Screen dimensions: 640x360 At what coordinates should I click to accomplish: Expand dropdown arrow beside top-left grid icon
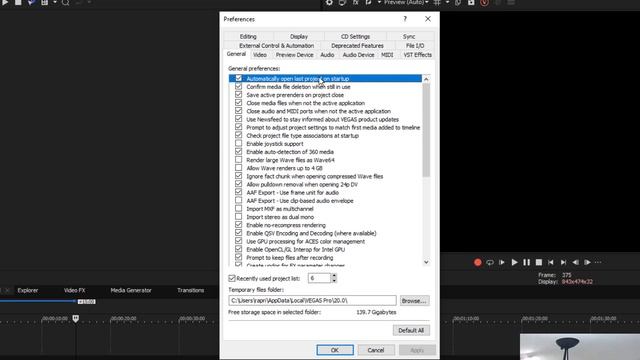55,2
